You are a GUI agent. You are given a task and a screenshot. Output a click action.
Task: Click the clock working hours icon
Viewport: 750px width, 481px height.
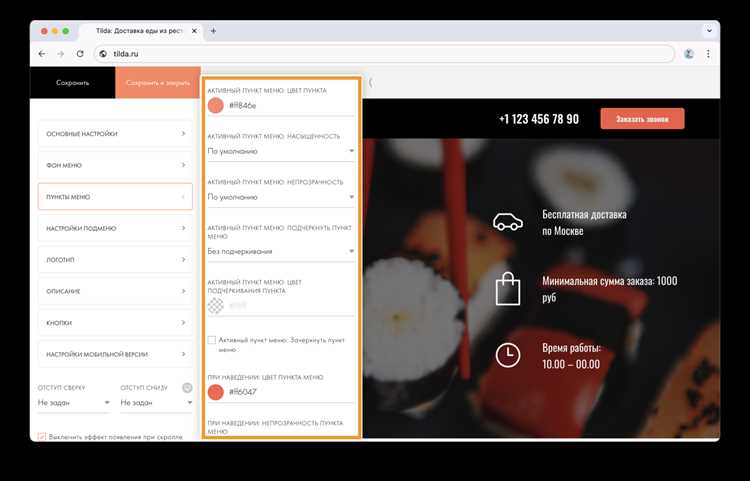[507, 355]
